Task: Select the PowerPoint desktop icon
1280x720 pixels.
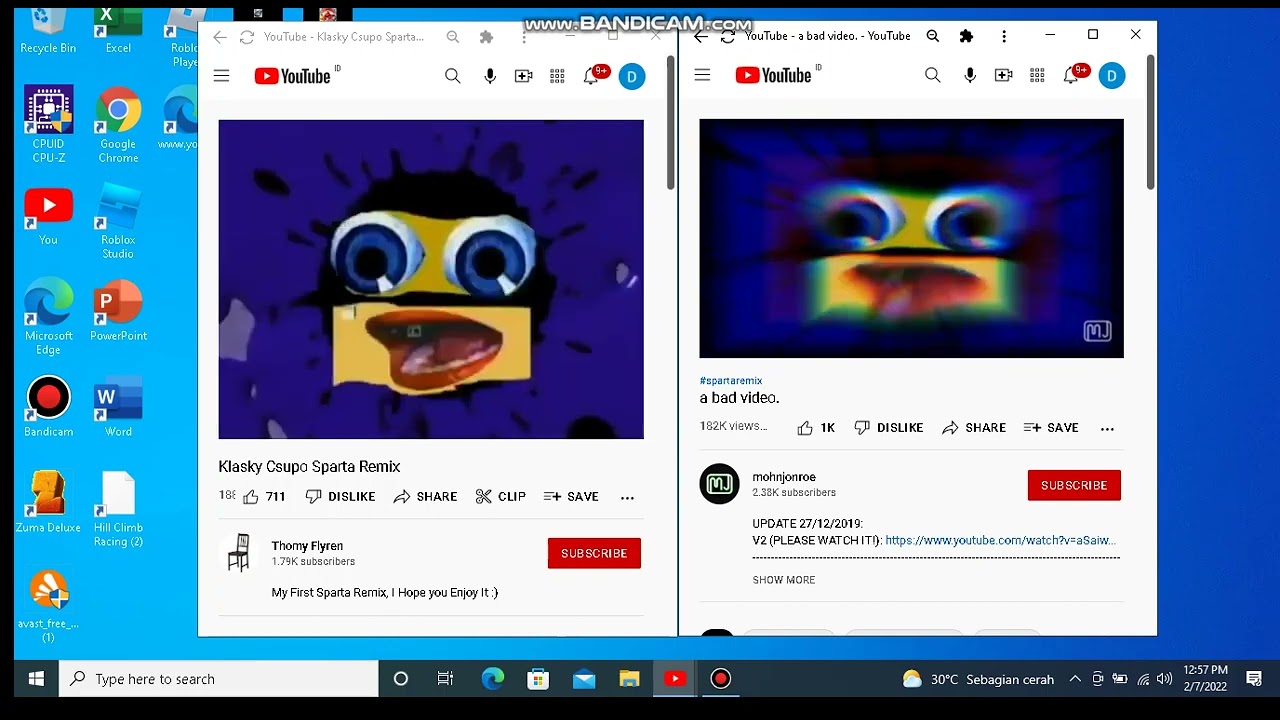Action: pos(118,311)
